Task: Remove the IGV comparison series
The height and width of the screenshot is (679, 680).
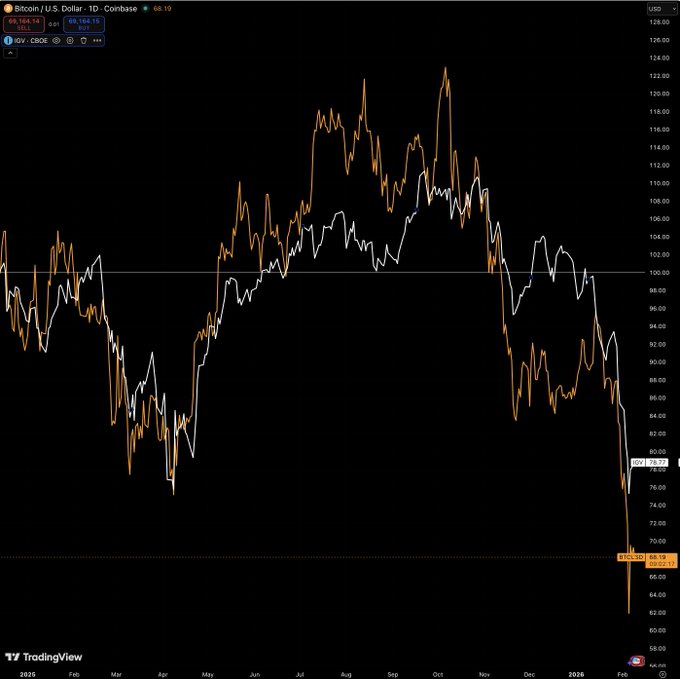Action: (83, 40)
